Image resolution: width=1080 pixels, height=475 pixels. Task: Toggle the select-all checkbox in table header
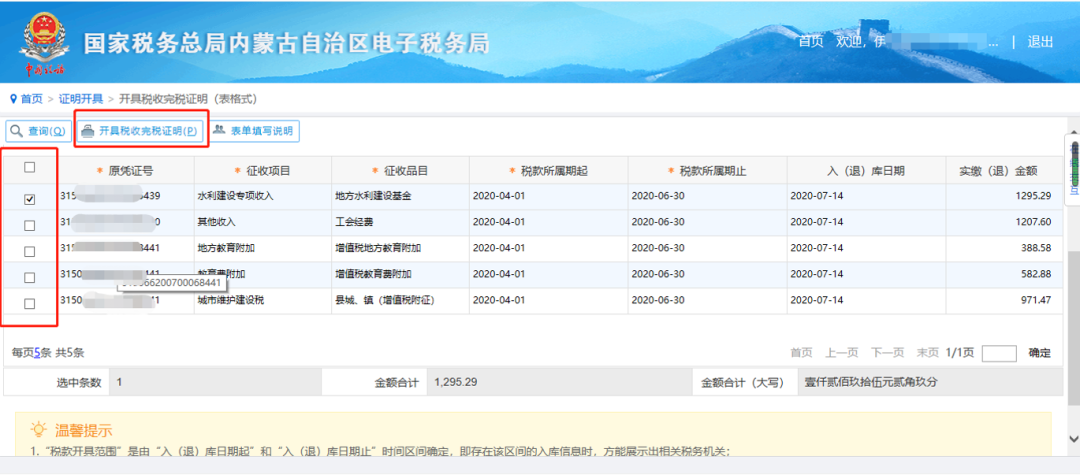(x=30, y=167)
